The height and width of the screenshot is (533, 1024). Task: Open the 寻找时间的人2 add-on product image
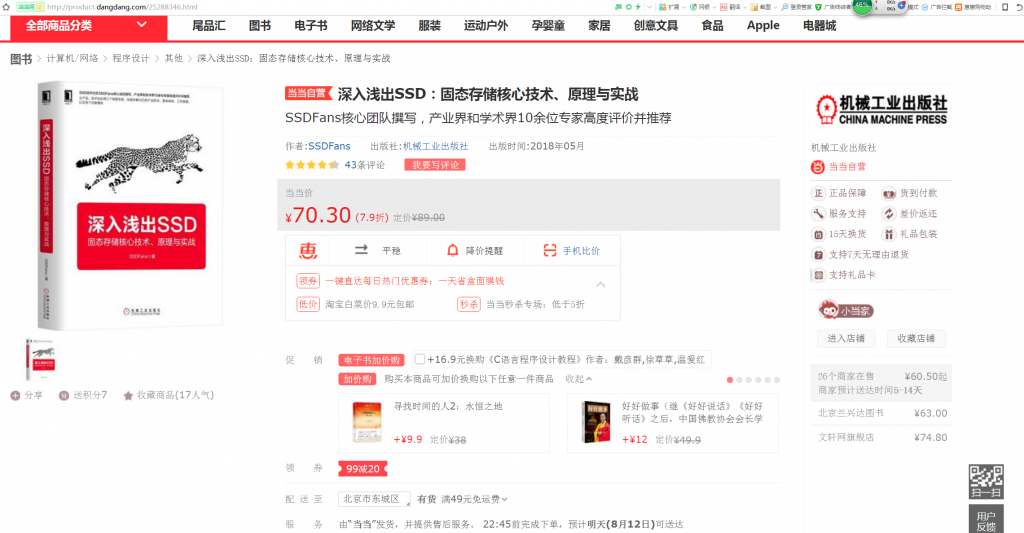point(366,423)
